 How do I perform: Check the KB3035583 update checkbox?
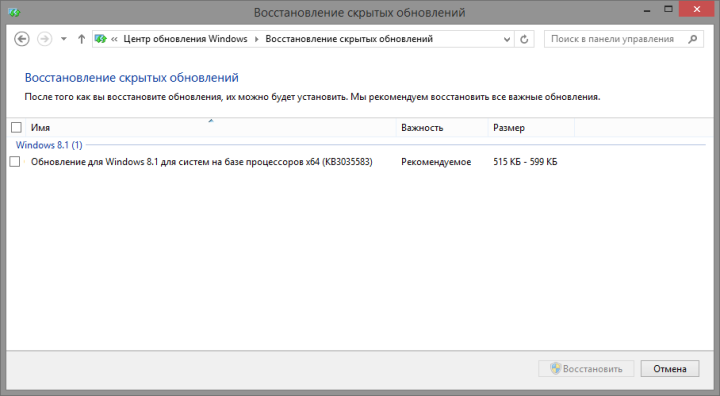pos(15,161)
